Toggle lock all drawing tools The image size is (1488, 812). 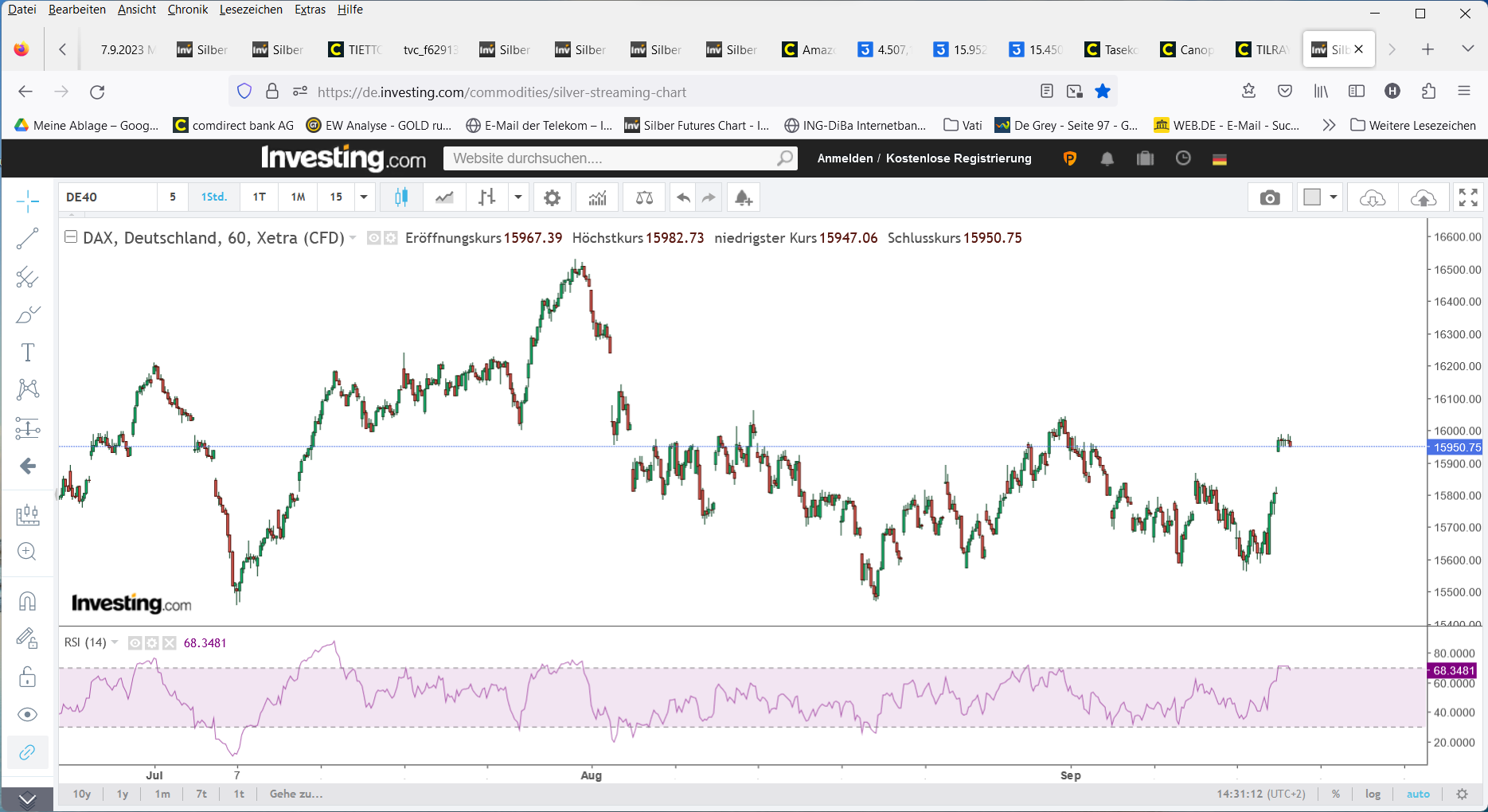pos(28,677)
